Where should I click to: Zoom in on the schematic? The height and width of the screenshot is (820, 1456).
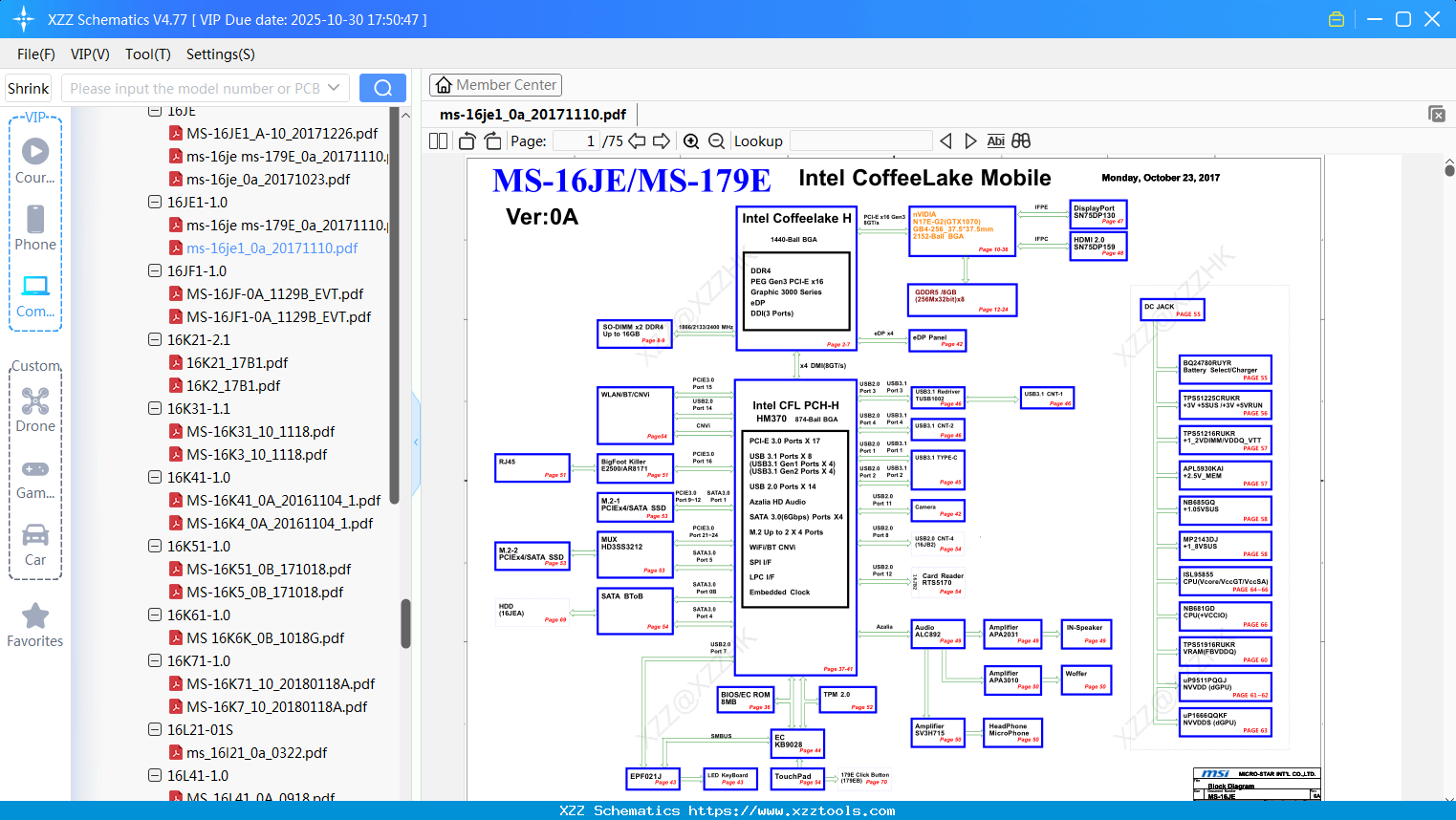point(691,141)
